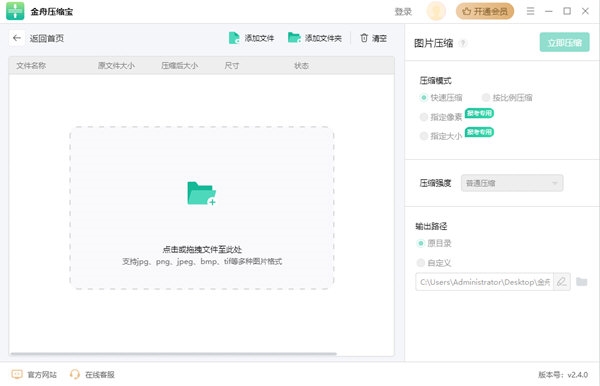Select 按比例压缩 compression mode
600x386 pixels.
click(x=507, y=98)
